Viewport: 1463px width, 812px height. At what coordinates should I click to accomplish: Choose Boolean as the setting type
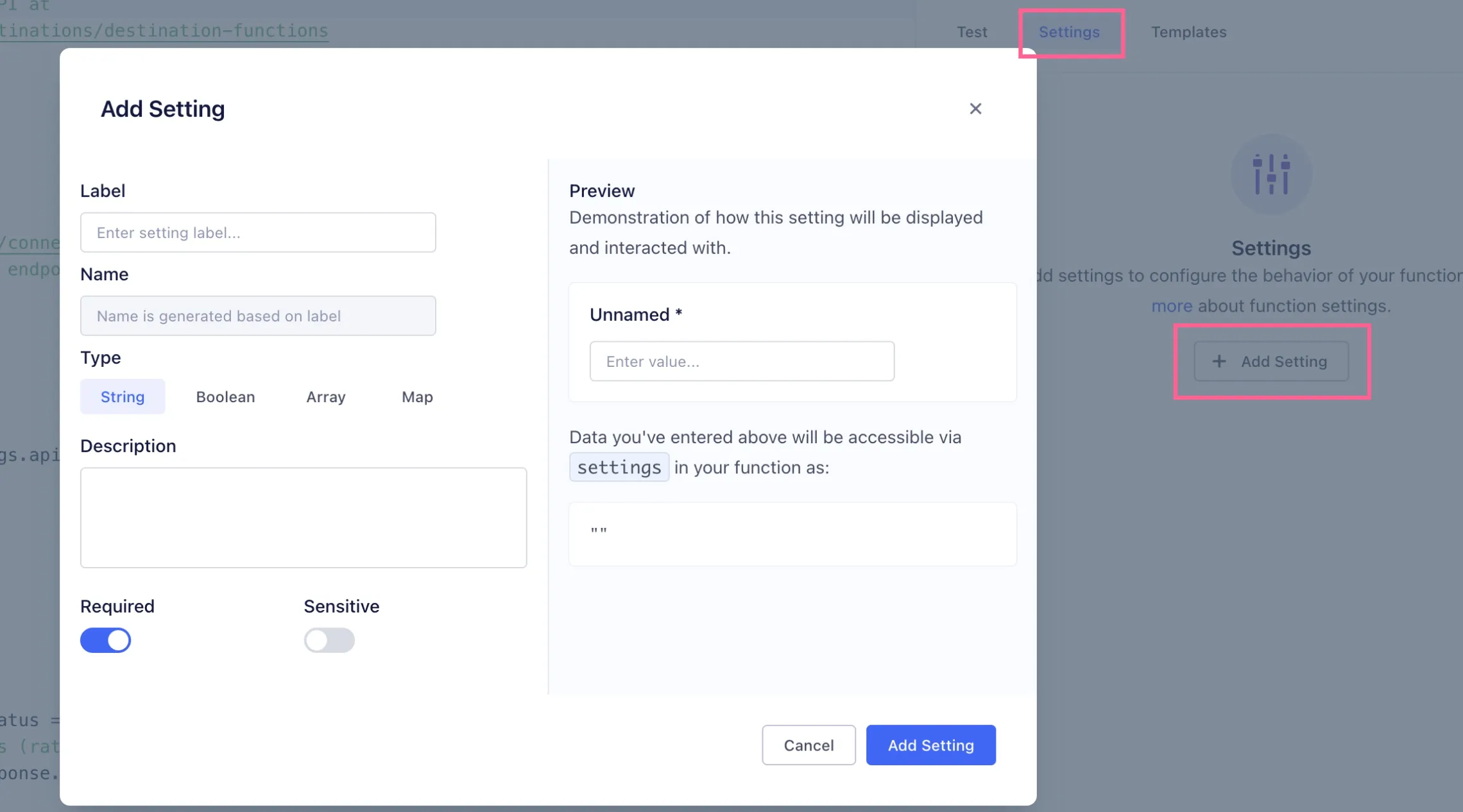[x=225, y=396]
